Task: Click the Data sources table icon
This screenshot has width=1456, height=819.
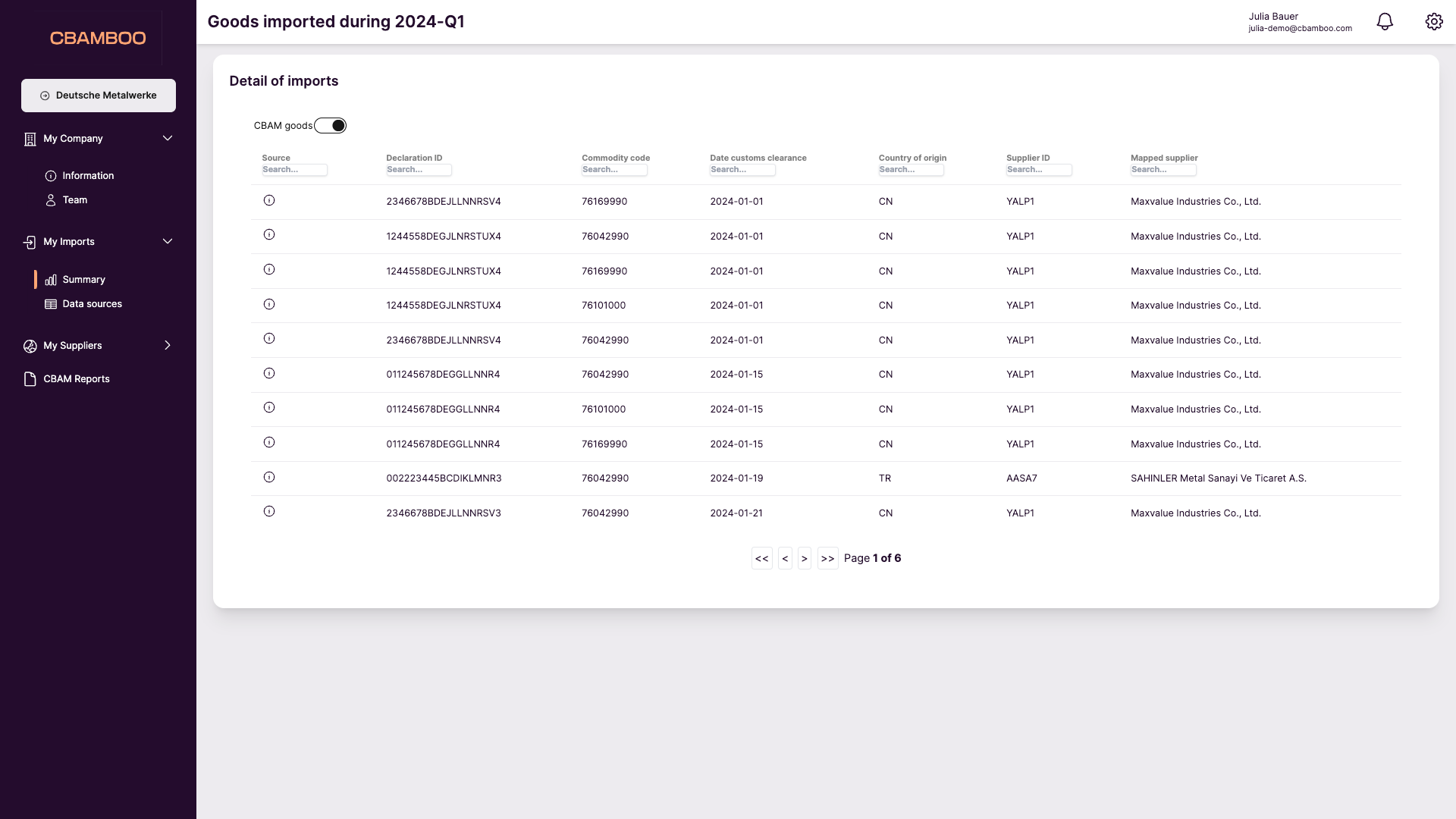Action: tap(51, 304)
